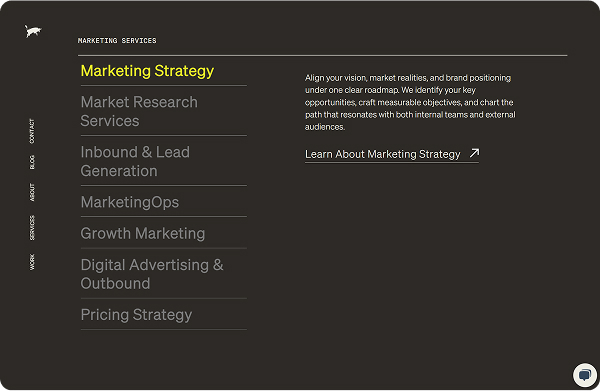Viewport: 600px width, 391px height.
Task: Open the chat bubble widget
Action: [x=585, y=375]
